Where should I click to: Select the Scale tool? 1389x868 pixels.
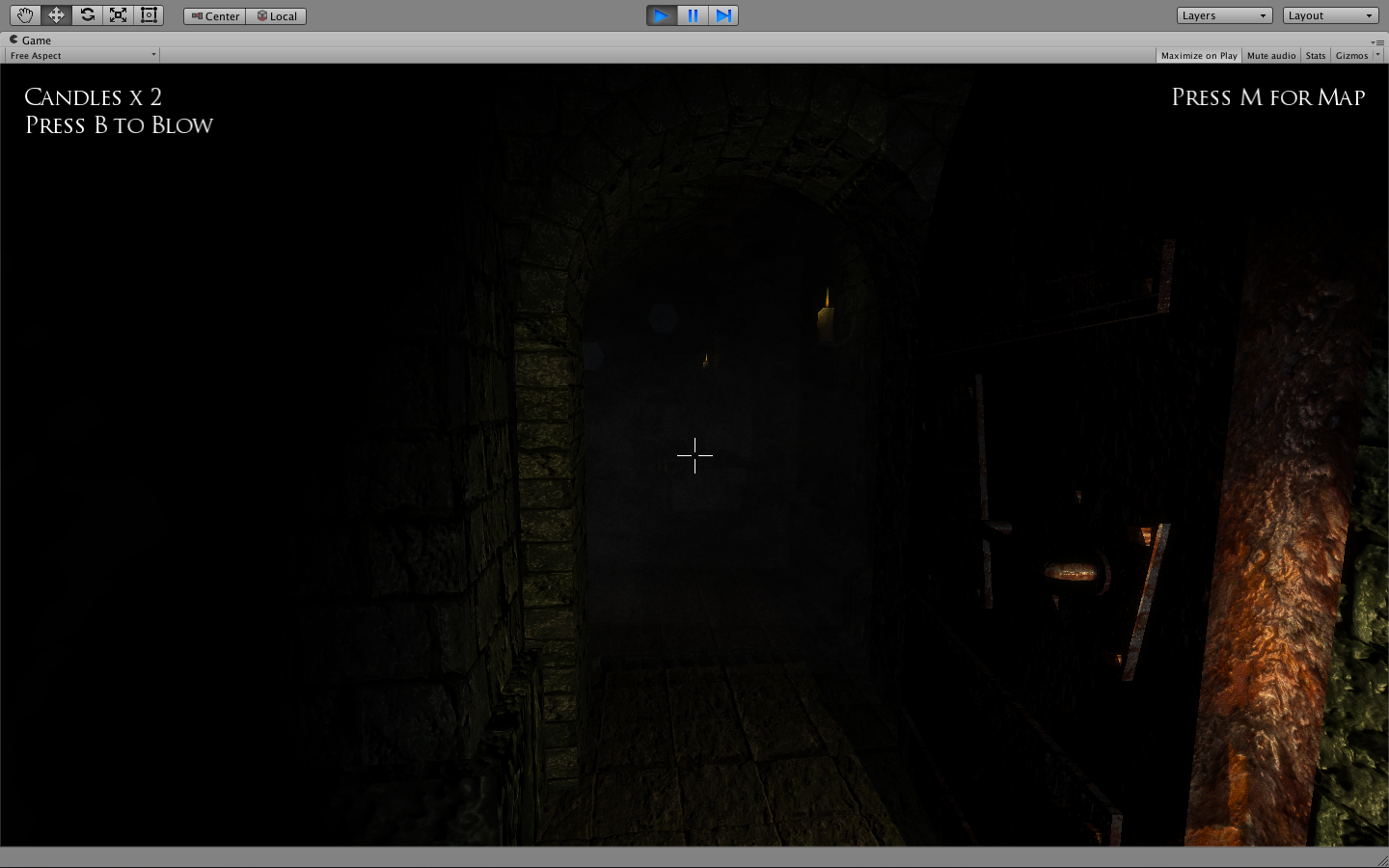coord(118,15)
